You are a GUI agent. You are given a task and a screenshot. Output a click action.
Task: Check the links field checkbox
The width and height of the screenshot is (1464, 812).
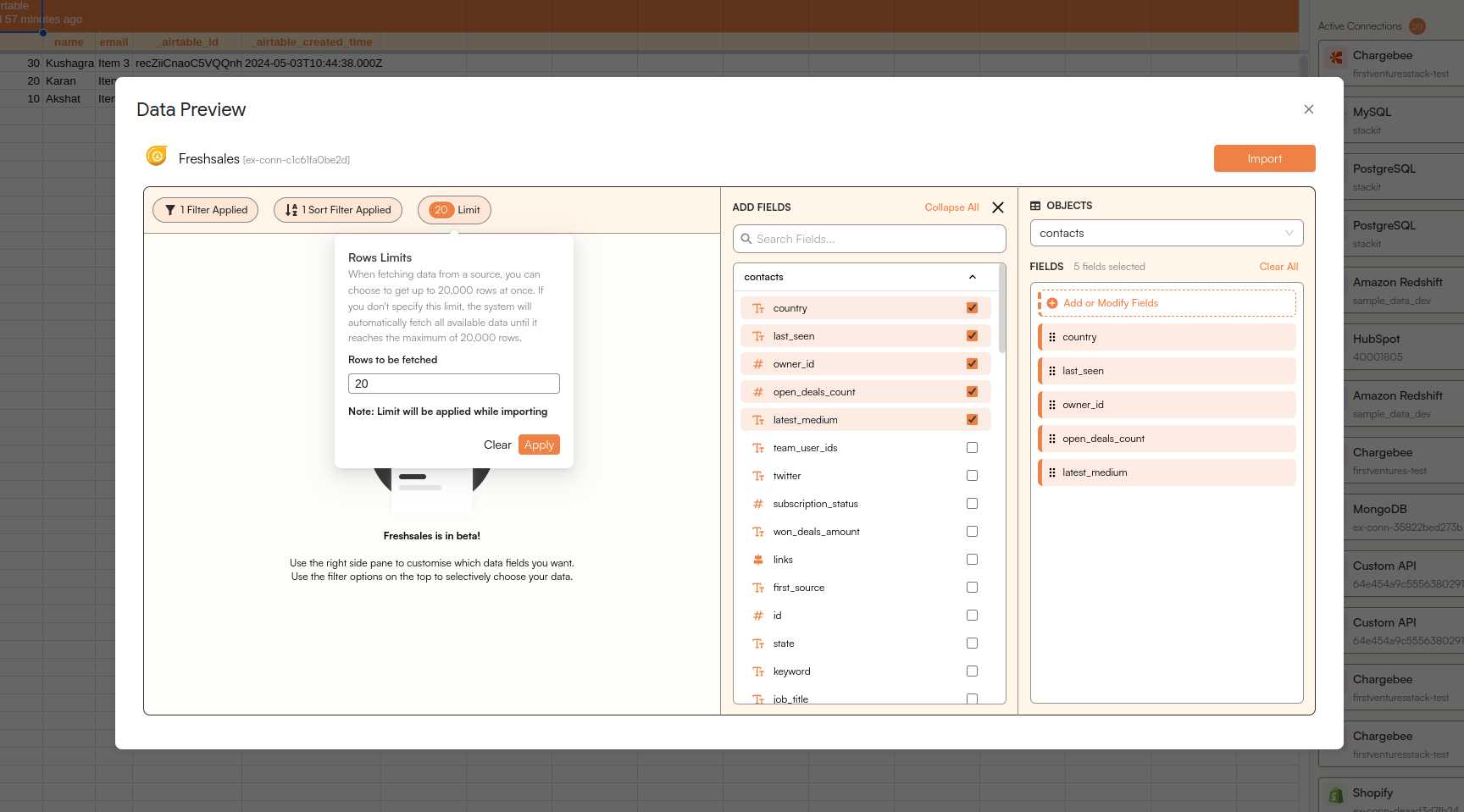(972, 560)
